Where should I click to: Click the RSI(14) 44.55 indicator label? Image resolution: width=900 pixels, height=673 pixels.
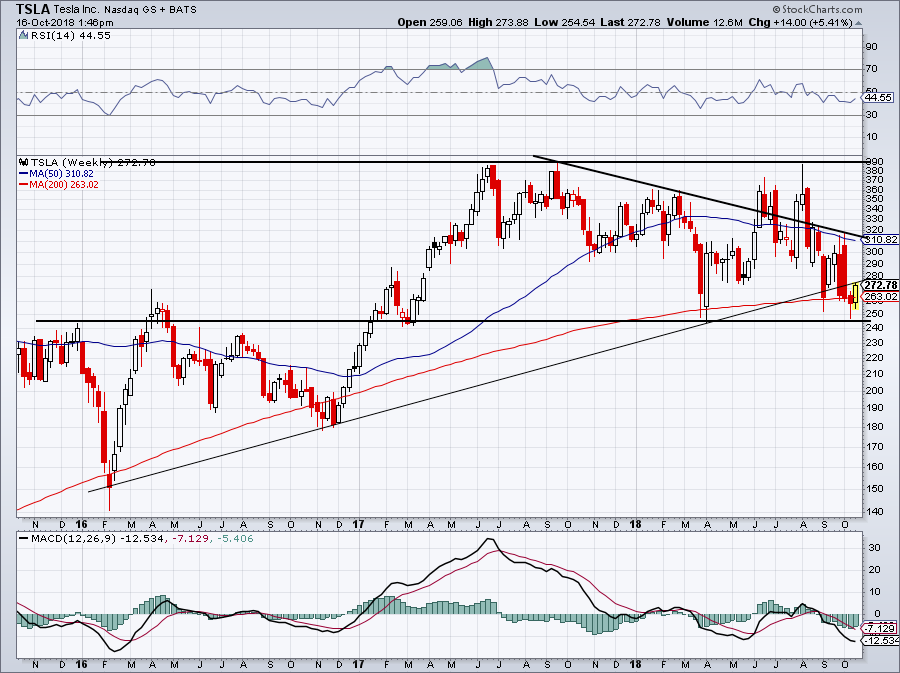click(x=70, y=36)
